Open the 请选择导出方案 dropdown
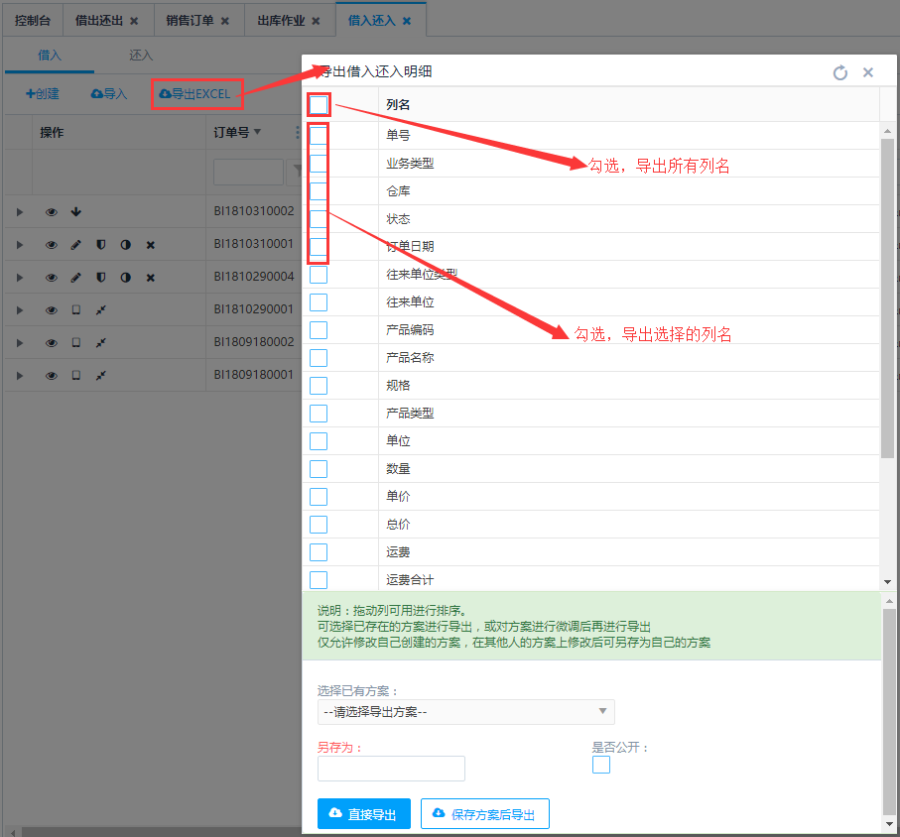The image size is (900, 837). (x=466, y=712)
